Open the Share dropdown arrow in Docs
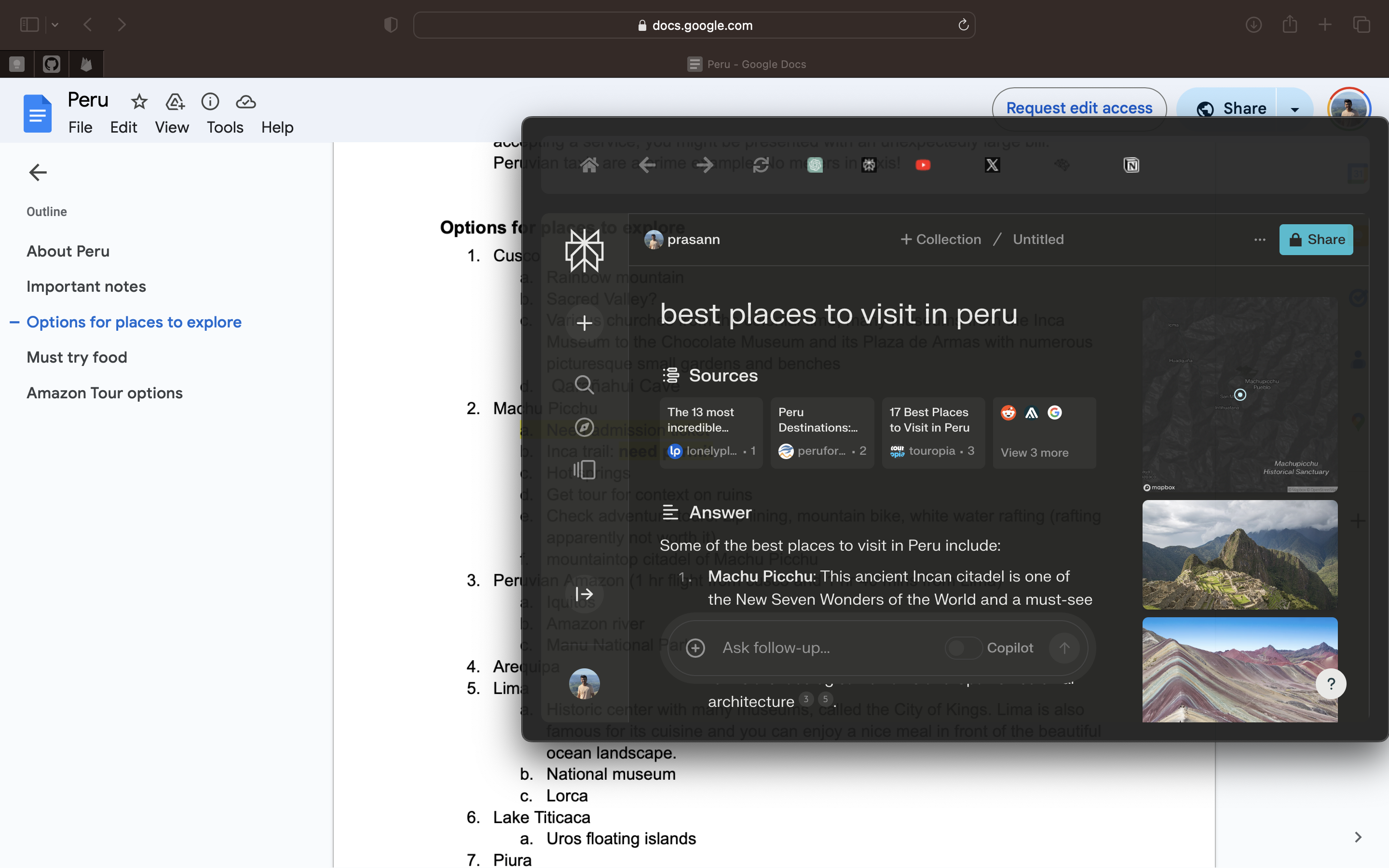This screenshot has width=1389, height=868. (1294, 109)
